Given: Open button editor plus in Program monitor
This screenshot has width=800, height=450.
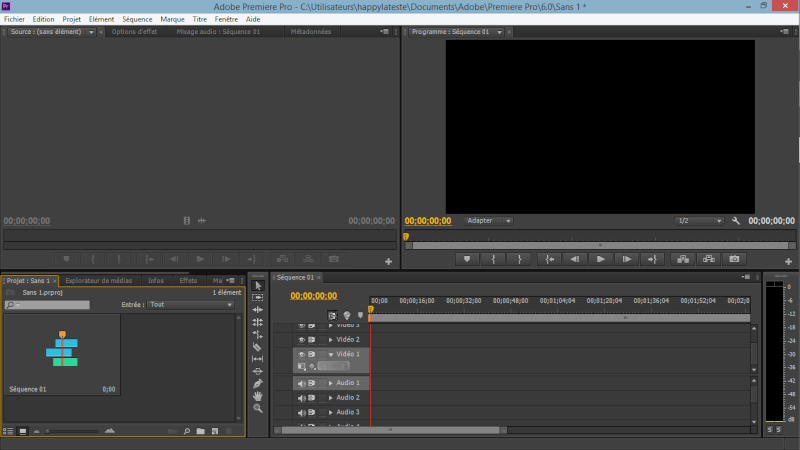Looking at the screenshot, I should (x=788, y=261).
